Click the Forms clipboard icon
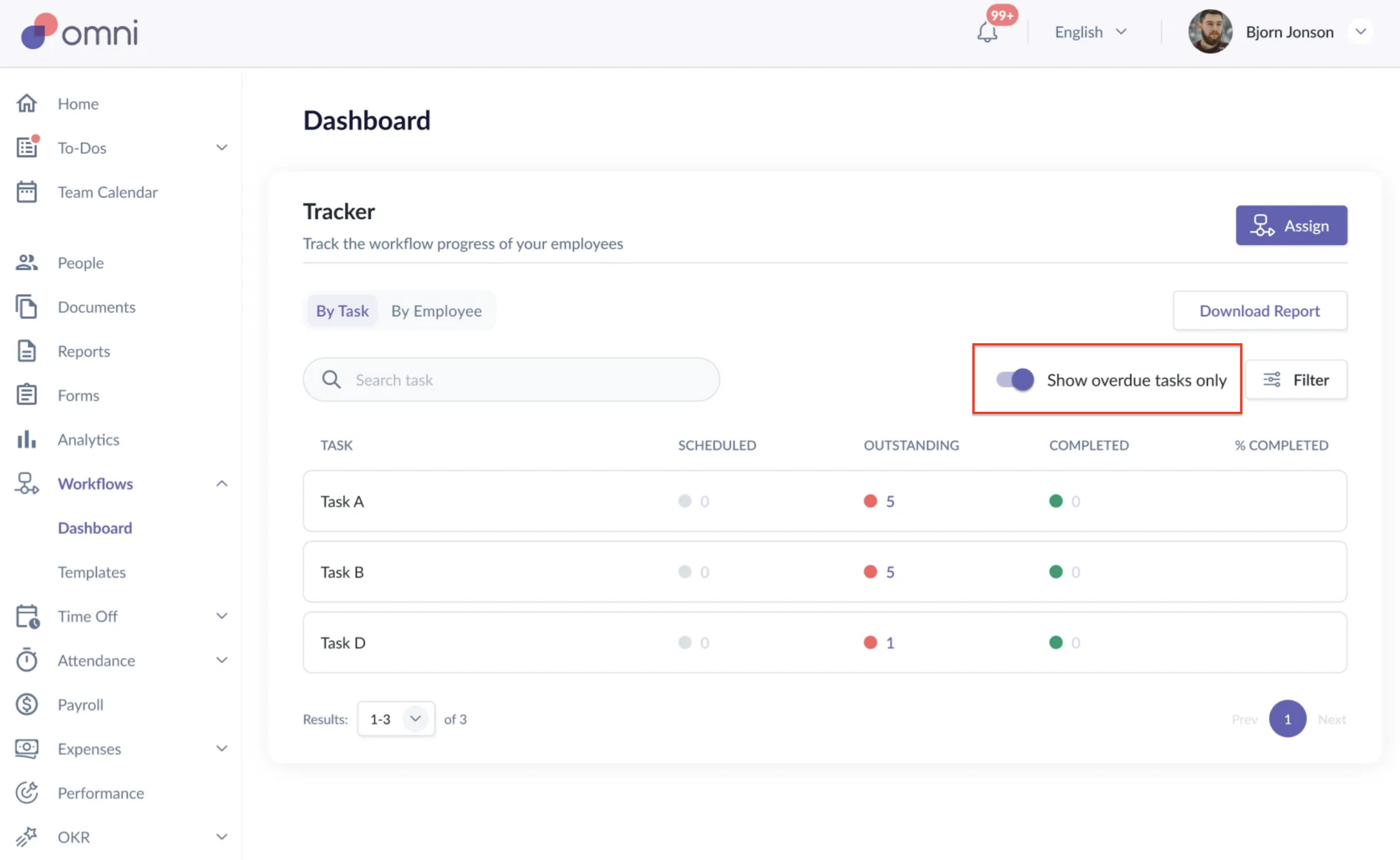Viewport: 1400px width, 860px height. click(x=26, y=395)
